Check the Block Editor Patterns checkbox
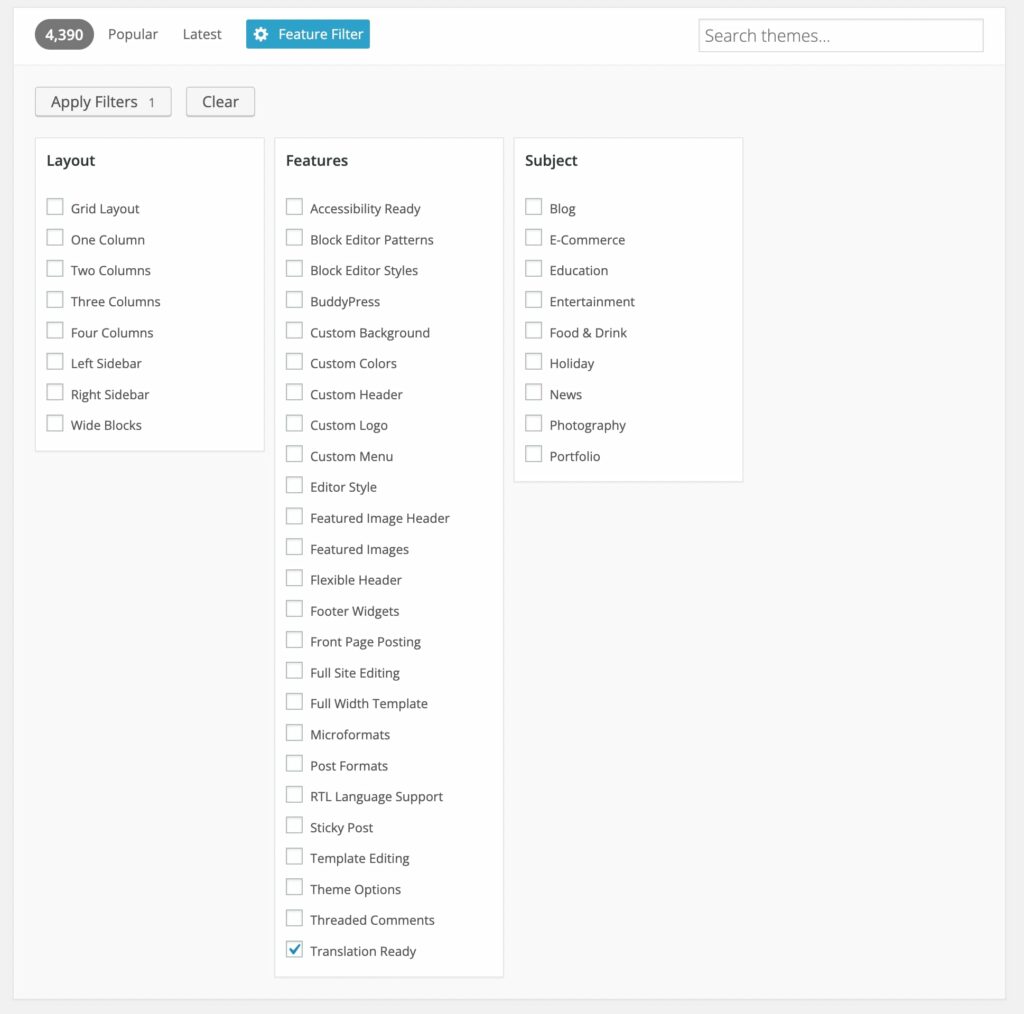The height and width of the screenshot is (1014, 1024). click(x=294, y=238)
